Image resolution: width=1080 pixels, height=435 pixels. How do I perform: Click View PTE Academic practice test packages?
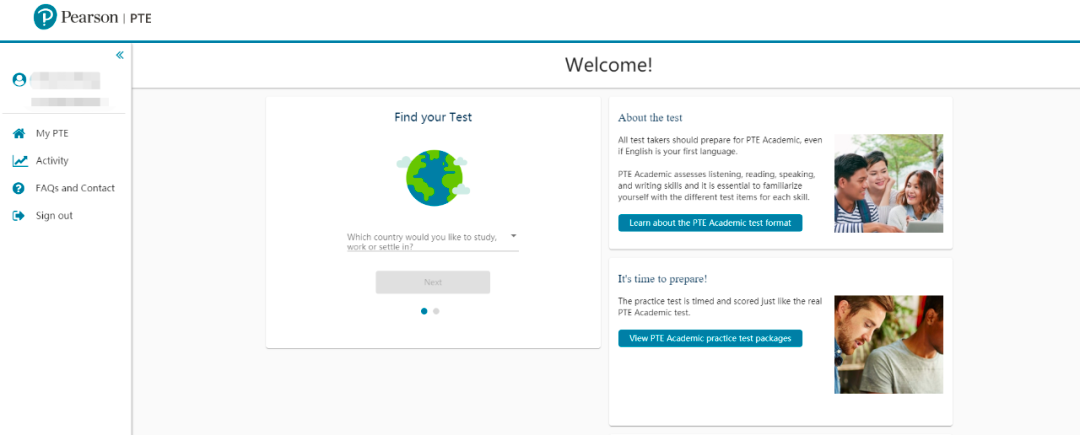710,339
